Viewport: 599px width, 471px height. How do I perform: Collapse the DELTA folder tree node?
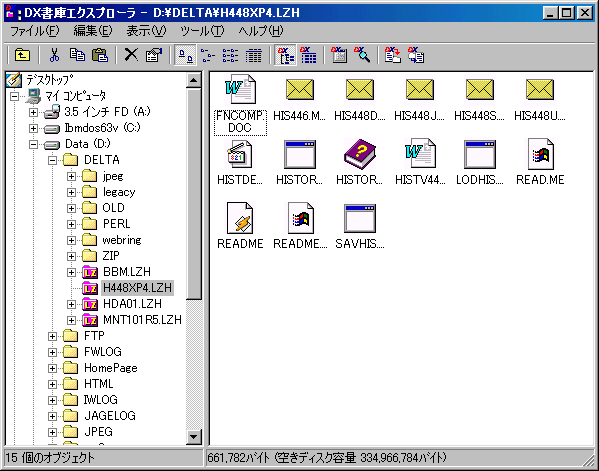[52, 160]
